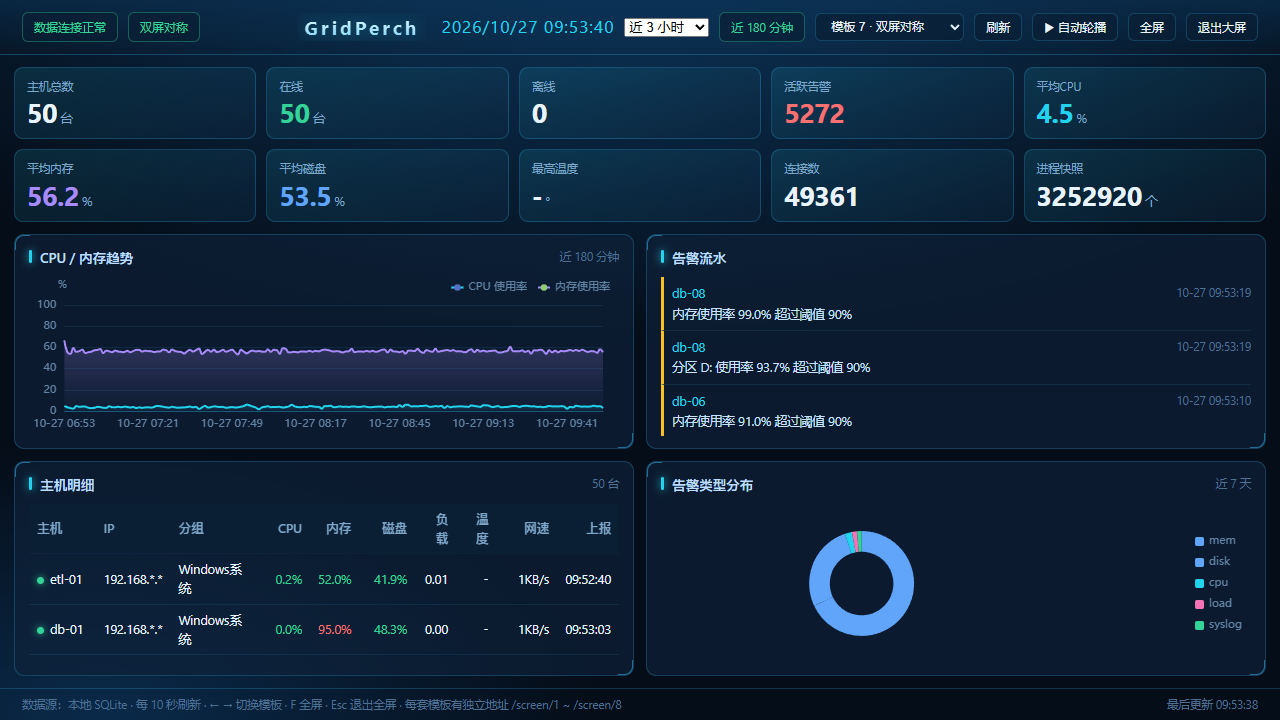Image resolution: width=1280 pixels, height=720 pixels.
Task: Click the db-01 host row name
Action: pyautogui.click(x=67, y=629)
